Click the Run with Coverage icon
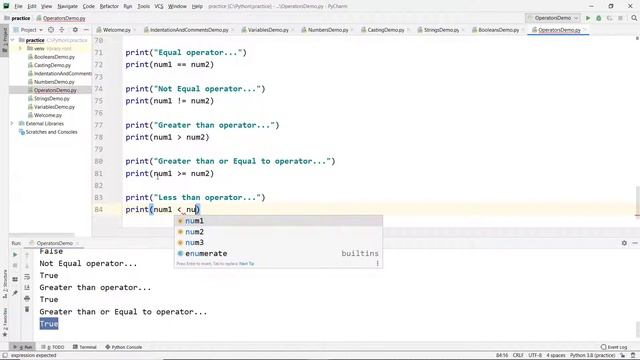This screenshot has width=640, height=360. 609,18
